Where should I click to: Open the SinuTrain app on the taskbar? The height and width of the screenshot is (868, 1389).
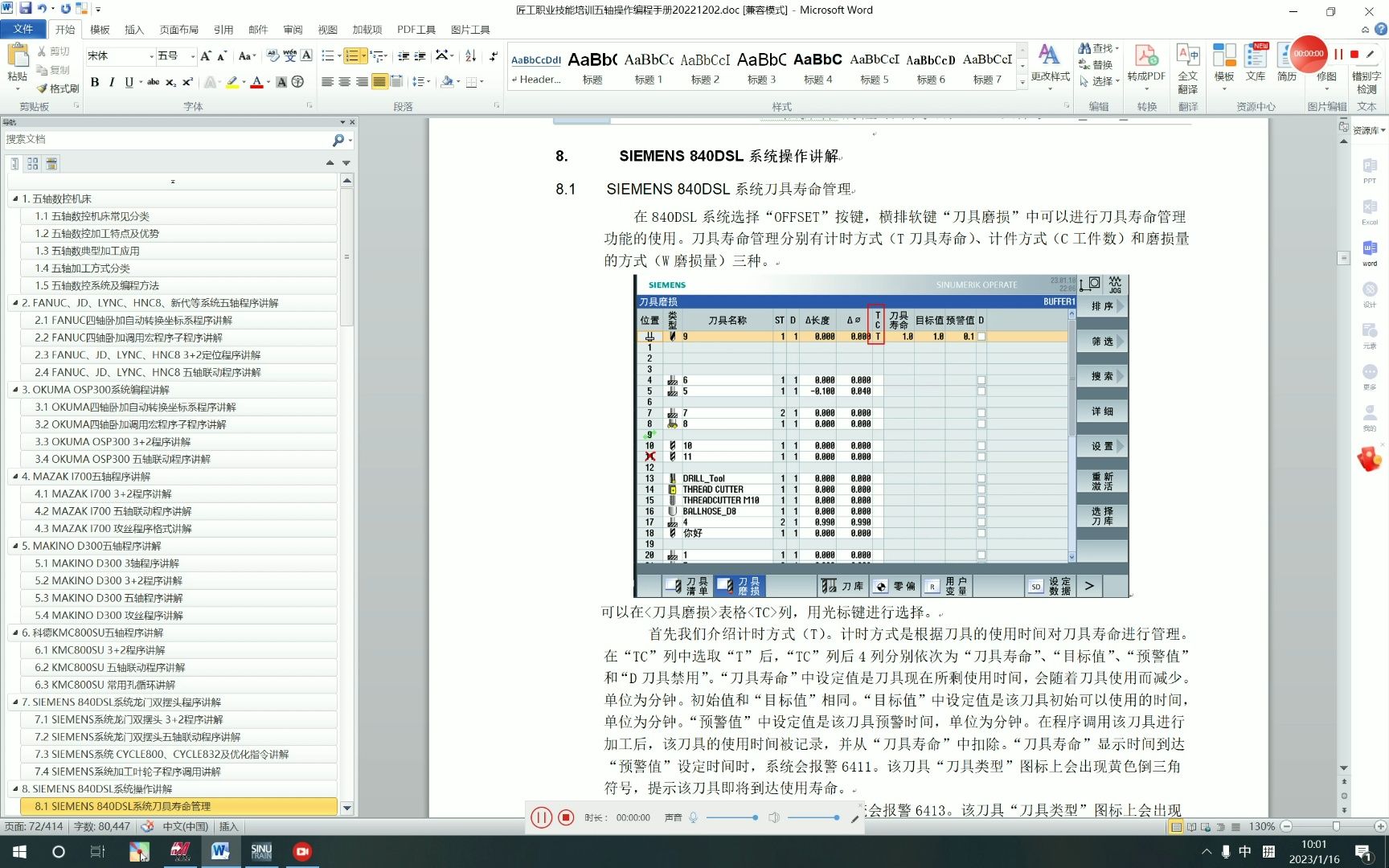pos(261,851)
